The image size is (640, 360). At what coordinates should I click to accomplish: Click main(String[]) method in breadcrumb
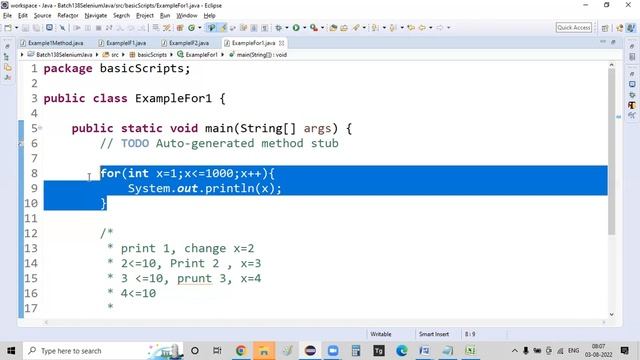point(258,55)
